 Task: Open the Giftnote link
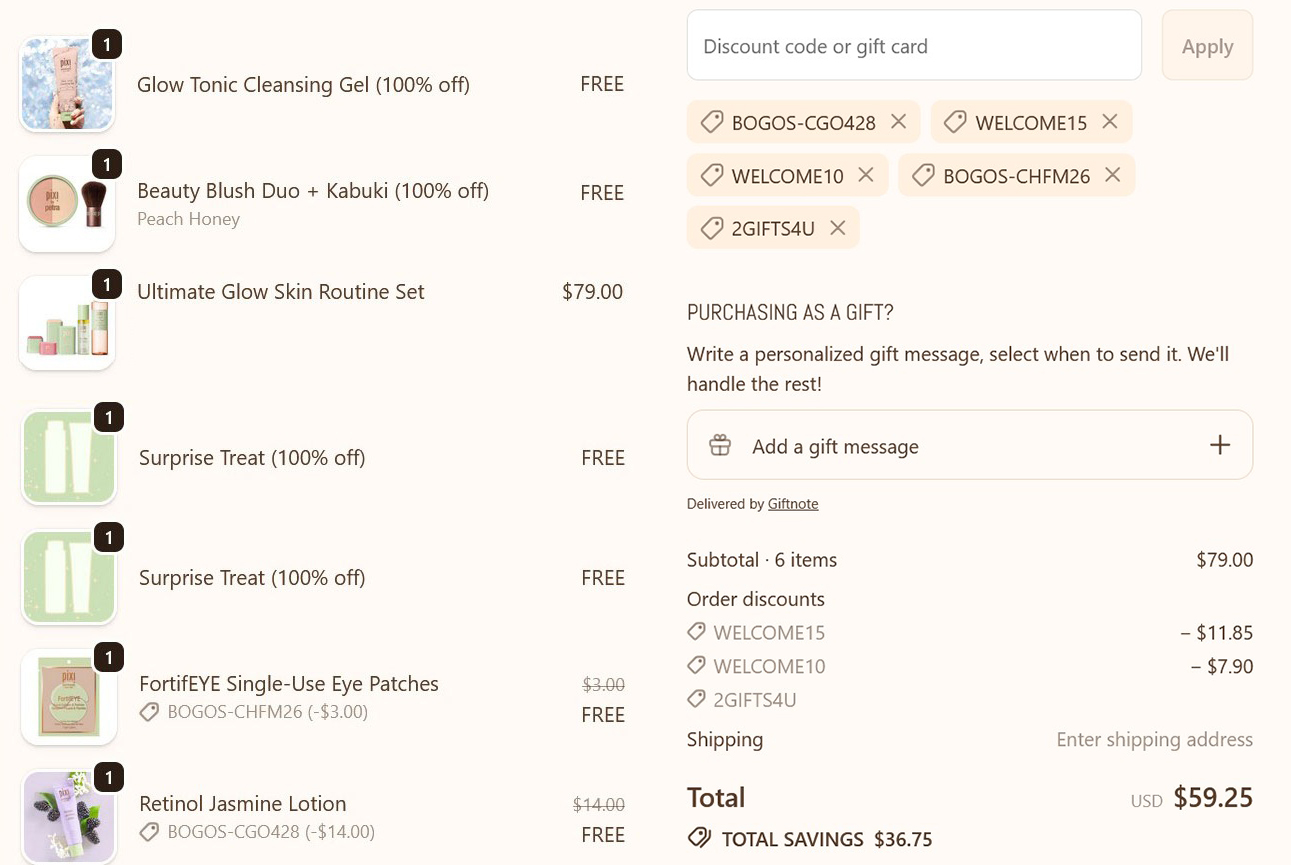(793, 504)
